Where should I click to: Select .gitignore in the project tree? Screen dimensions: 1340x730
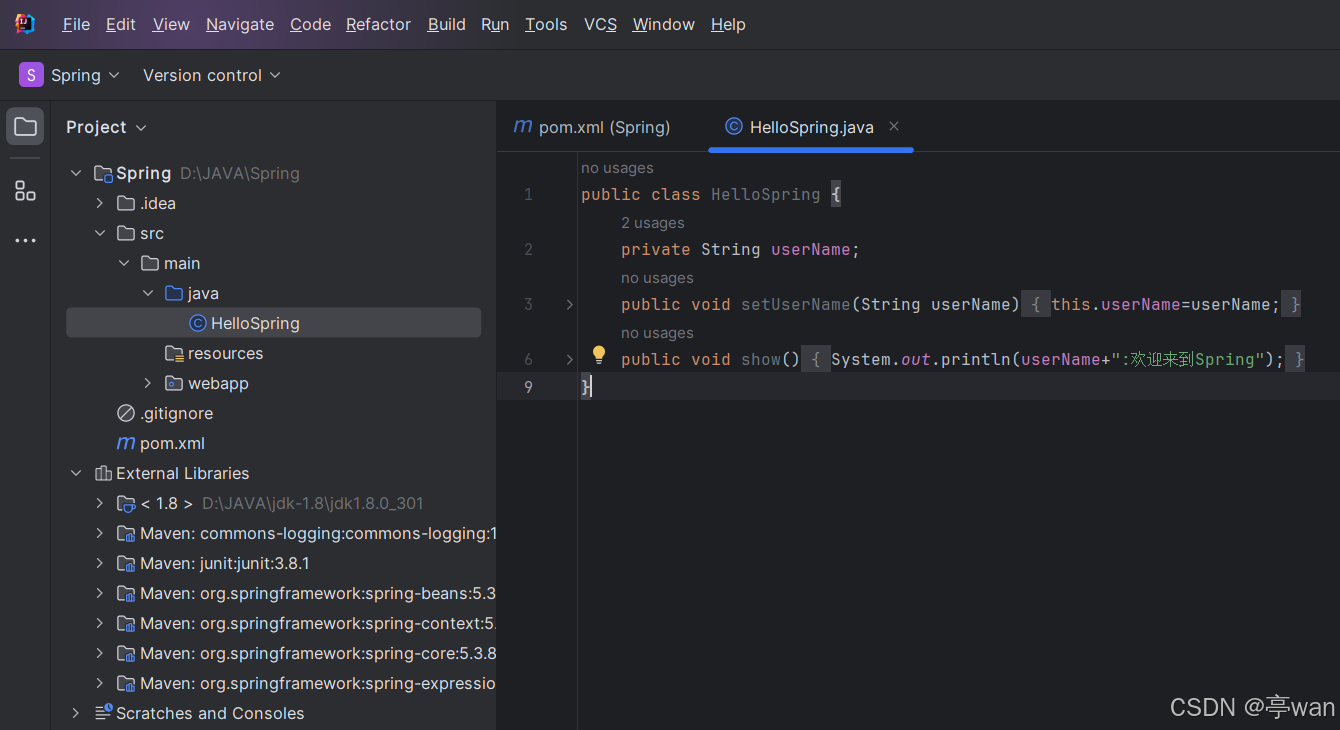coord(274,413)
